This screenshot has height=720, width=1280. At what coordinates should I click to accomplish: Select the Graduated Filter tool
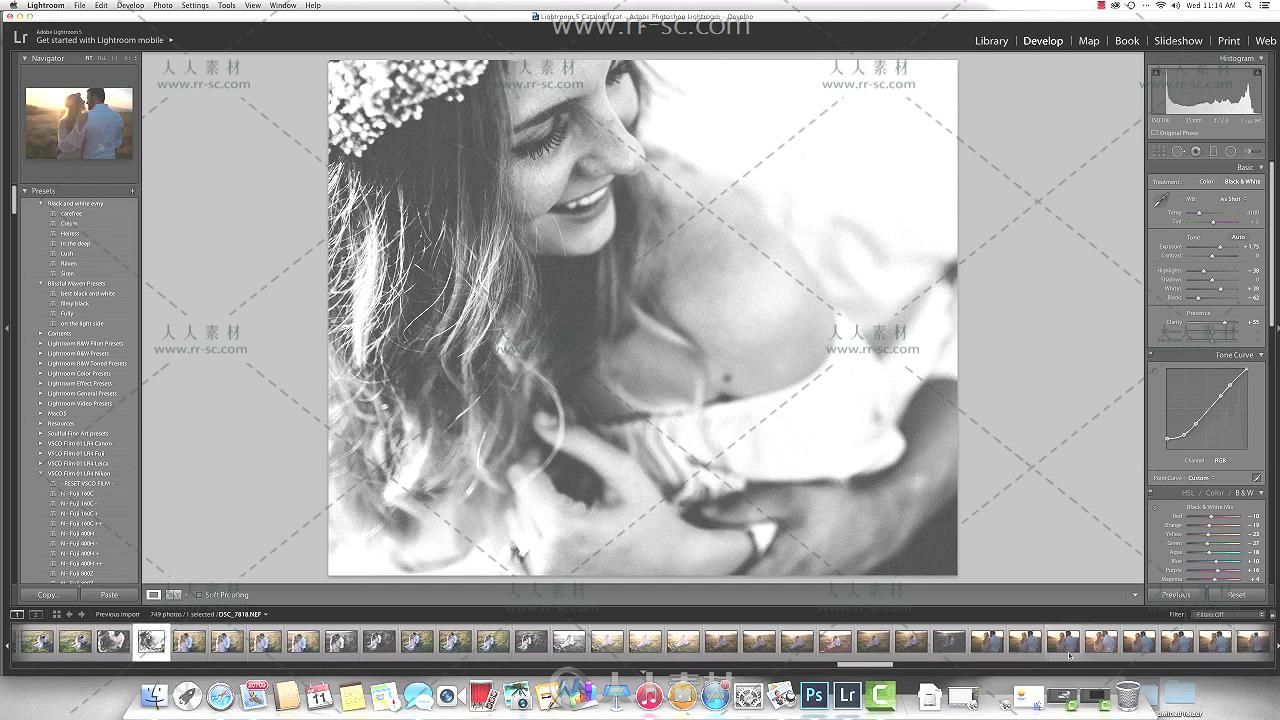point(1213,152)
